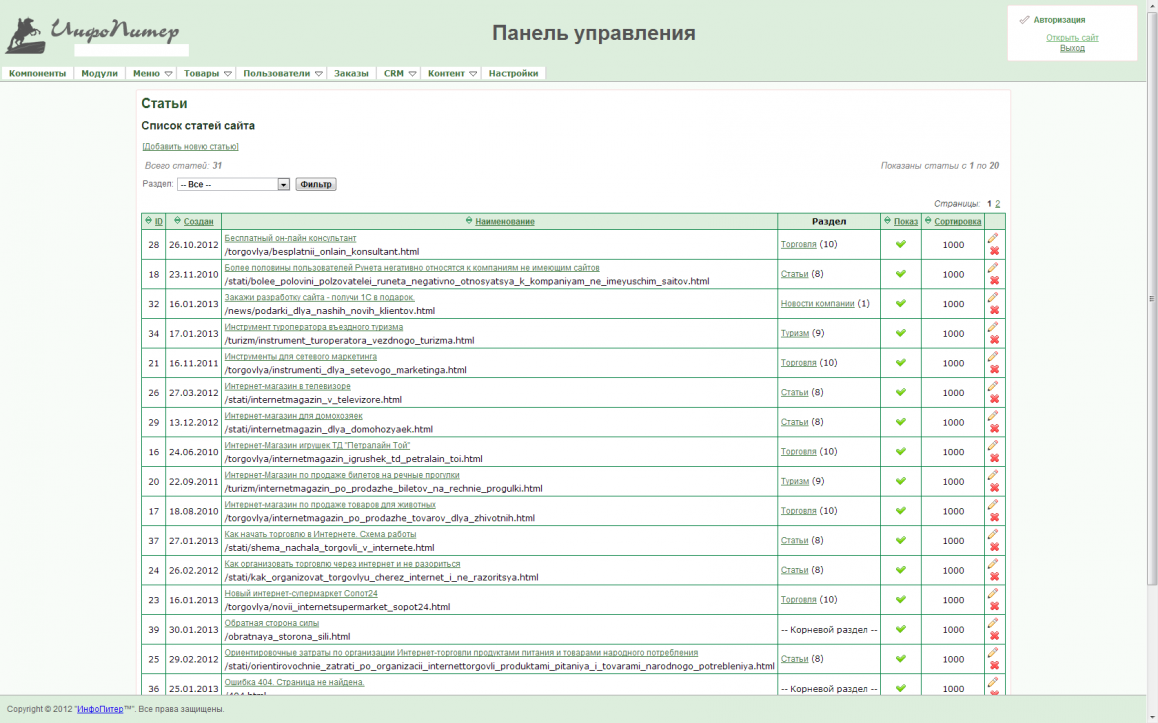This screenshot has height=723, width=1158.
Task: Click the vertical page scrollbar
Action: (1151, 298)
